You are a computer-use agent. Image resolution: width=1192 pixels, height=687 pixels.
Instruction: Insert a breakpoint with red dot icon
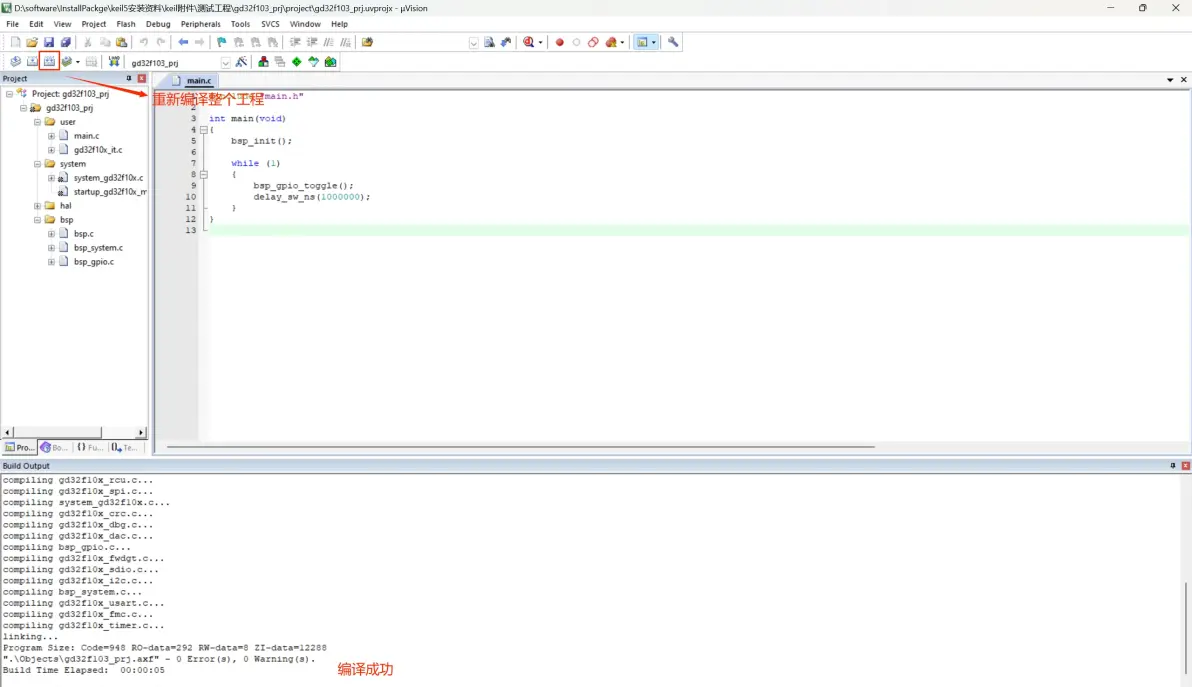click(x=559, y=42)
